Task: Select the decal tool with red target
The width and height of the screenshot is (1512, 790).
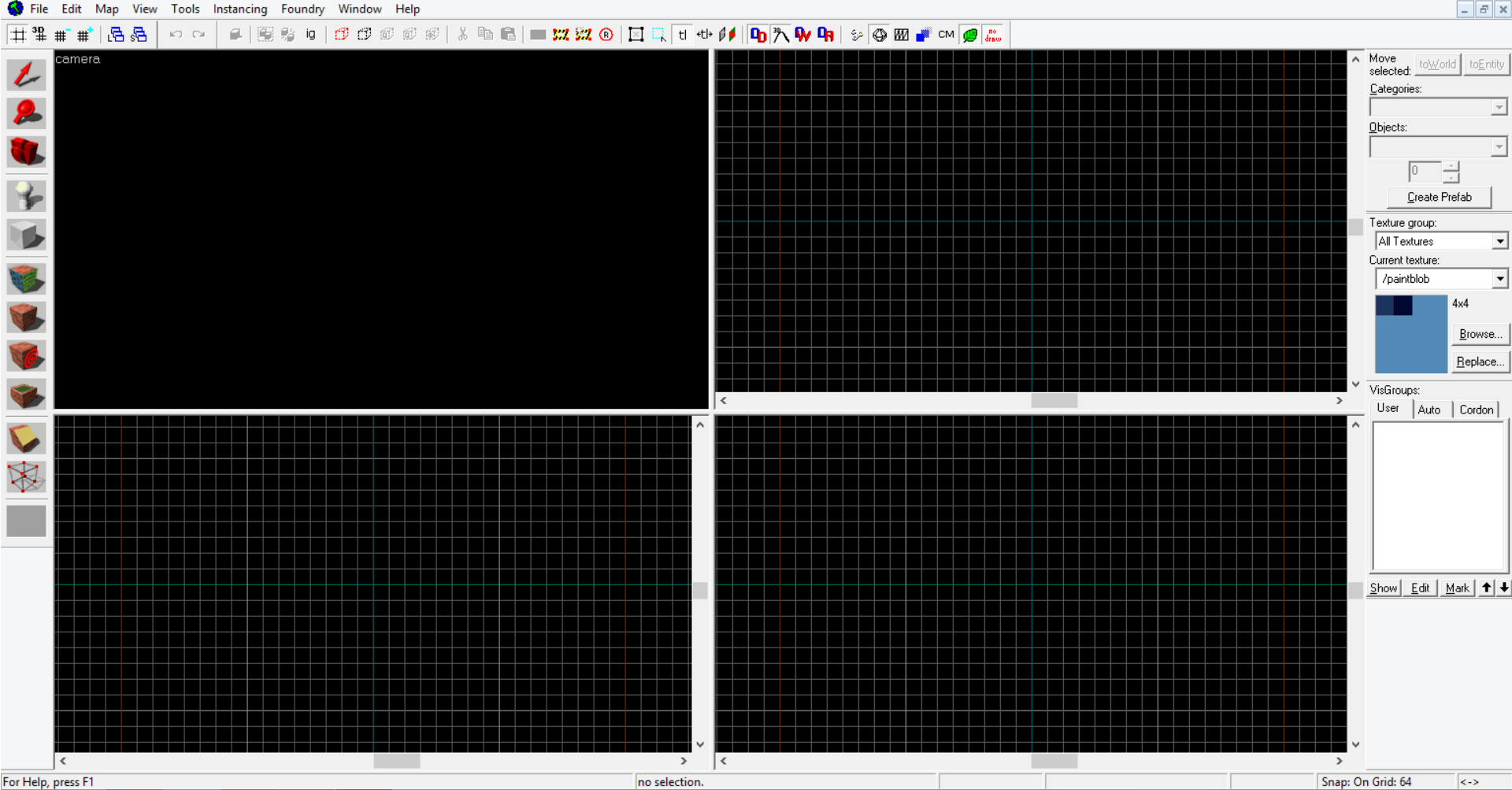Action: (x=26, y=356)
